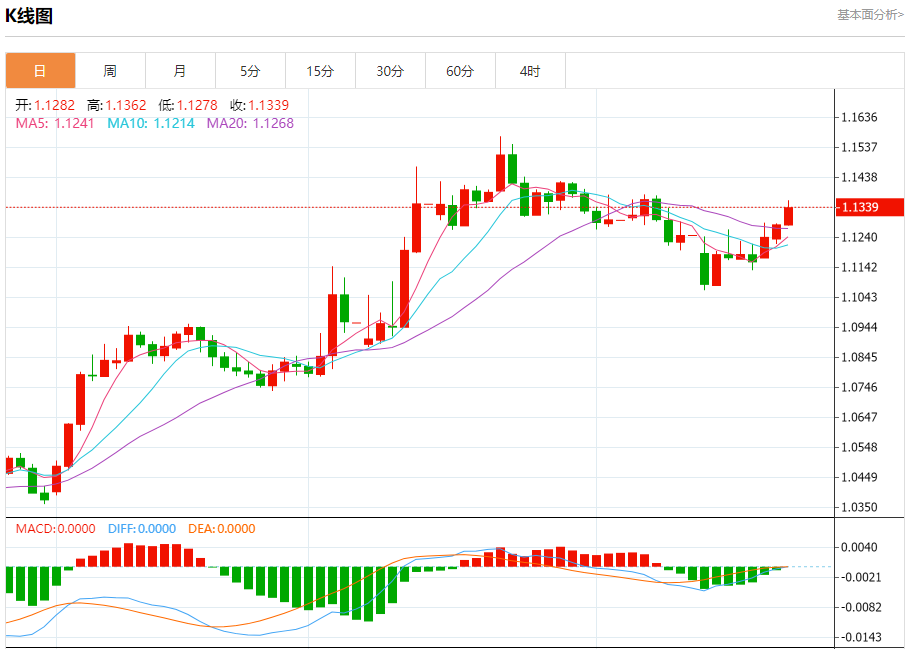Click the 1.0449 price axis label

tap(859, 478)
